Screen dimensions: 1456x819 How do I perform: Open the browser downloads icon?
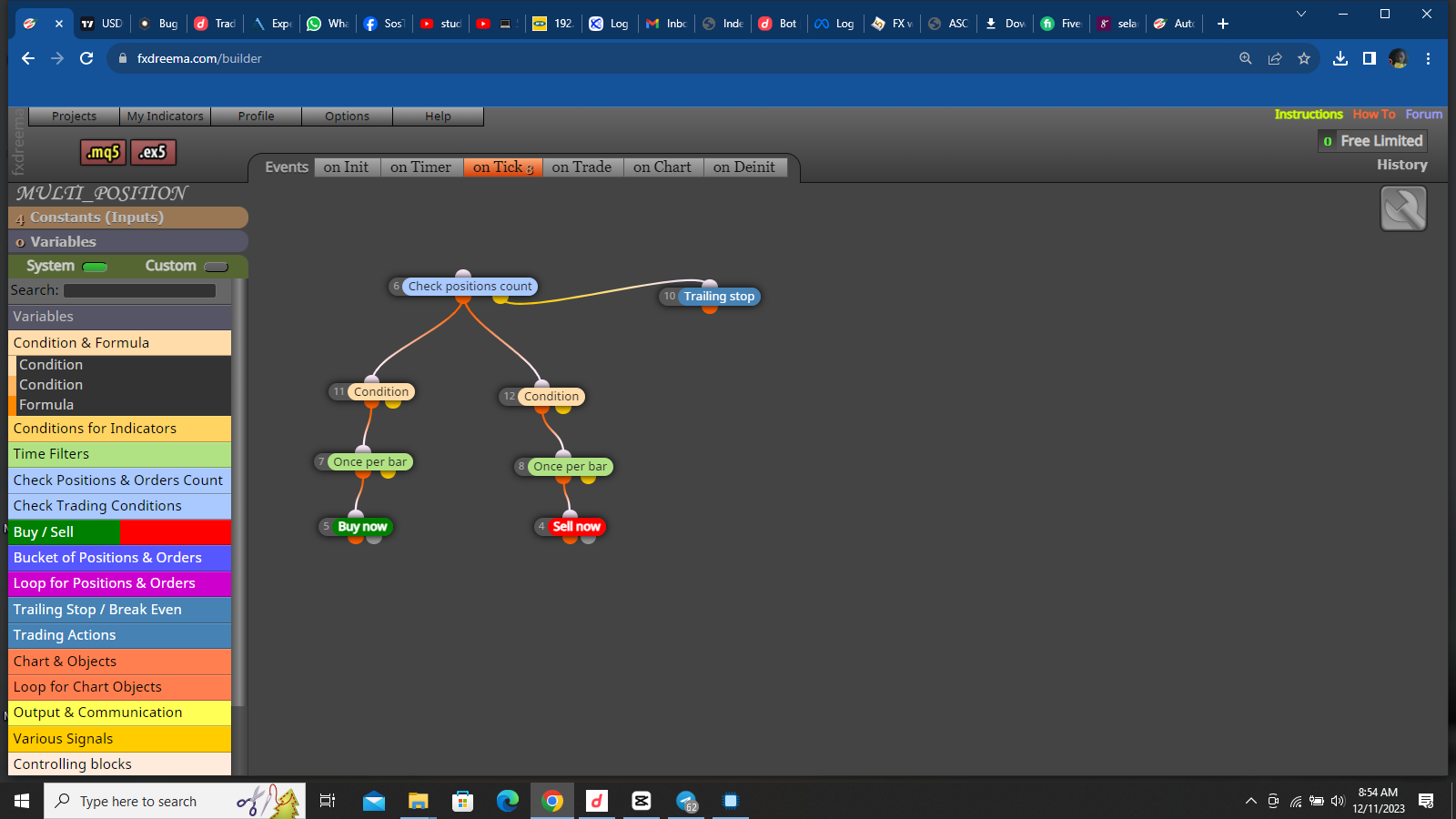click(1340, 58)
